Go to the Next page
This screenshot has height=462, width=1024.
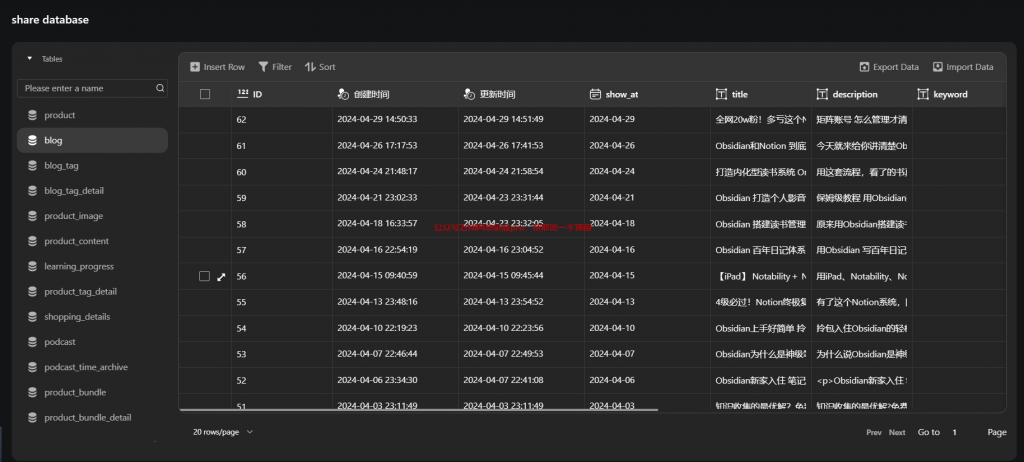click(x=897, y=432)
